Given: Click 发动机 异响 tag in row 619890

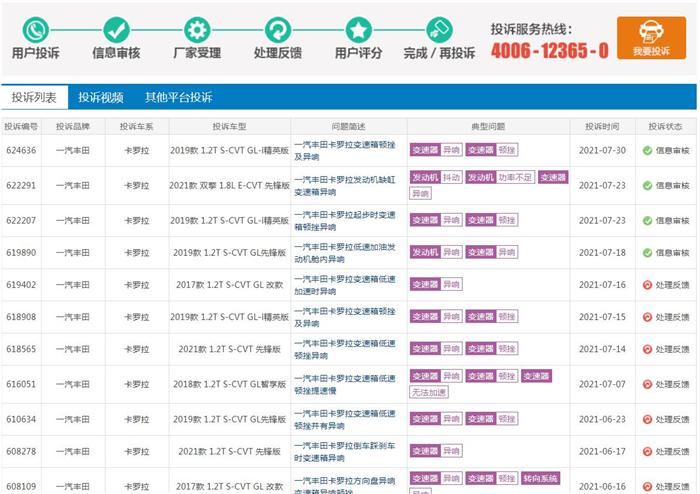Looking at the screenshot, I should coord(436,252).
